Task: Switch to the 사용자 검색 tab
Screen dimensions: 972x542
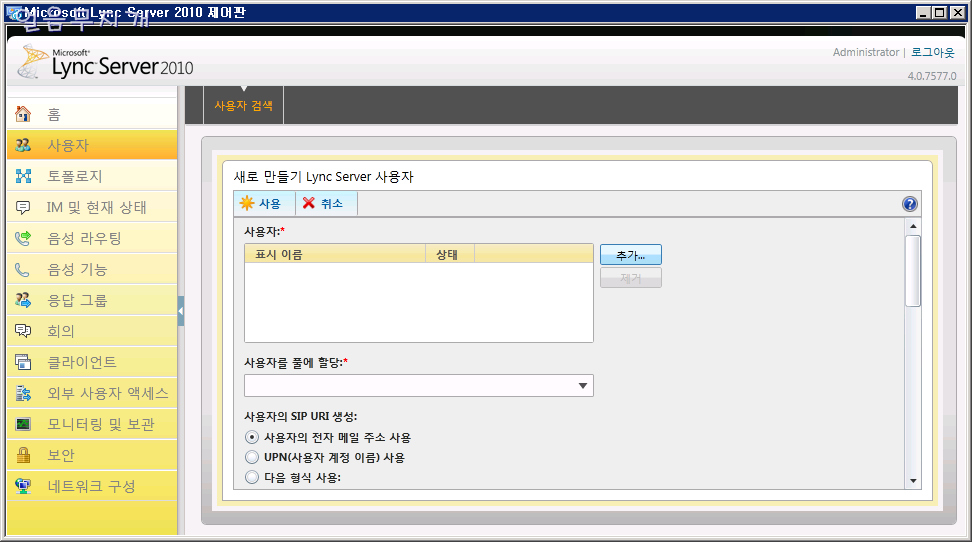Action: (244, 105)
